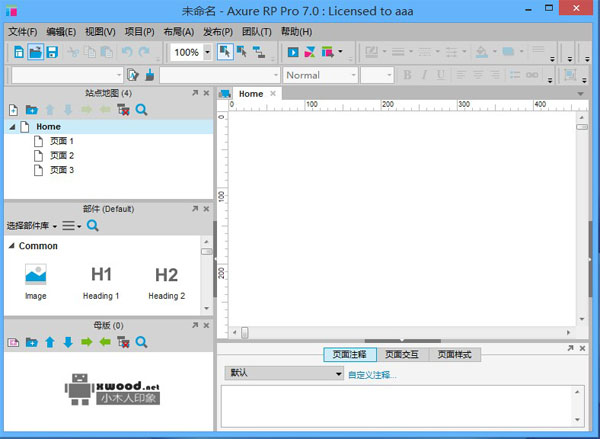Click the AxShare publish icon
This screenshot has width=600, height=439.
(310, 52)
